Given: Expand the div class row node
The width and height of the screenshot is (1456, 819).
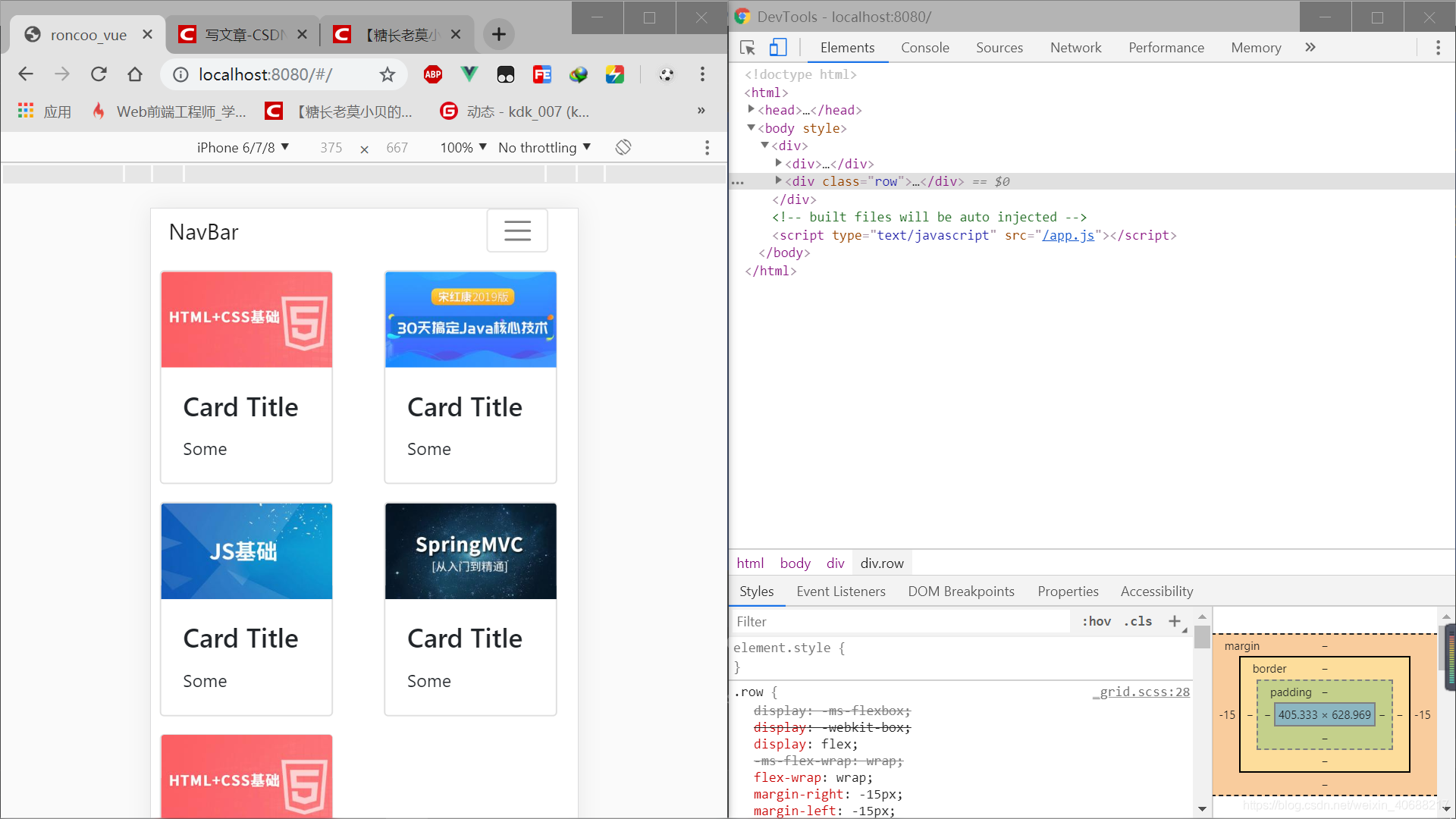Looking at the screenshot, I should [778, 181].
